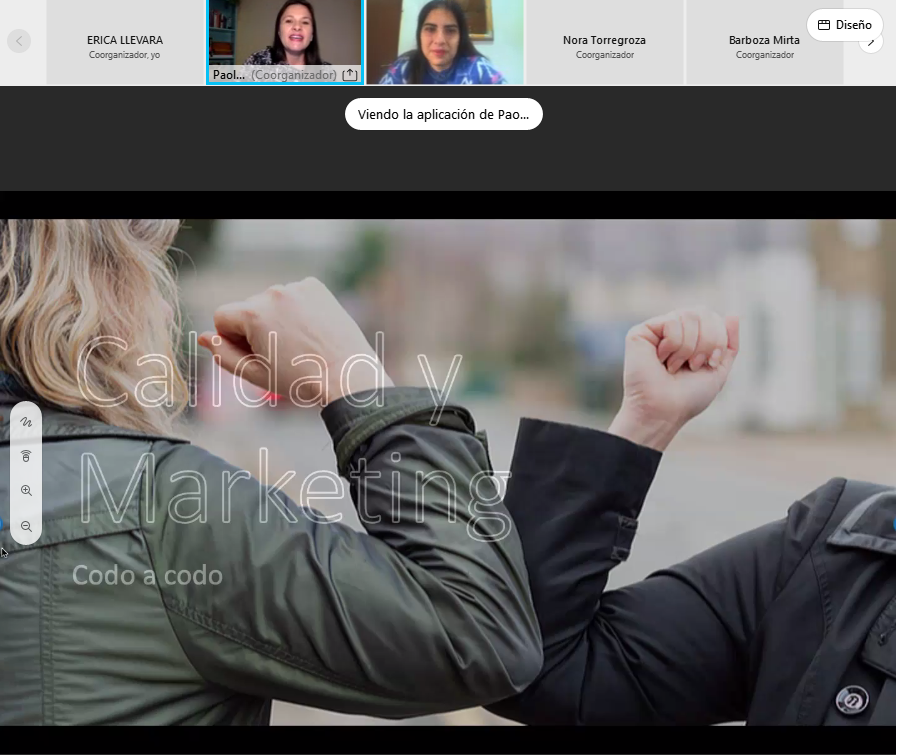Go to previous participants with left arrow
898x755 pixels.
(x=19, y=41)
